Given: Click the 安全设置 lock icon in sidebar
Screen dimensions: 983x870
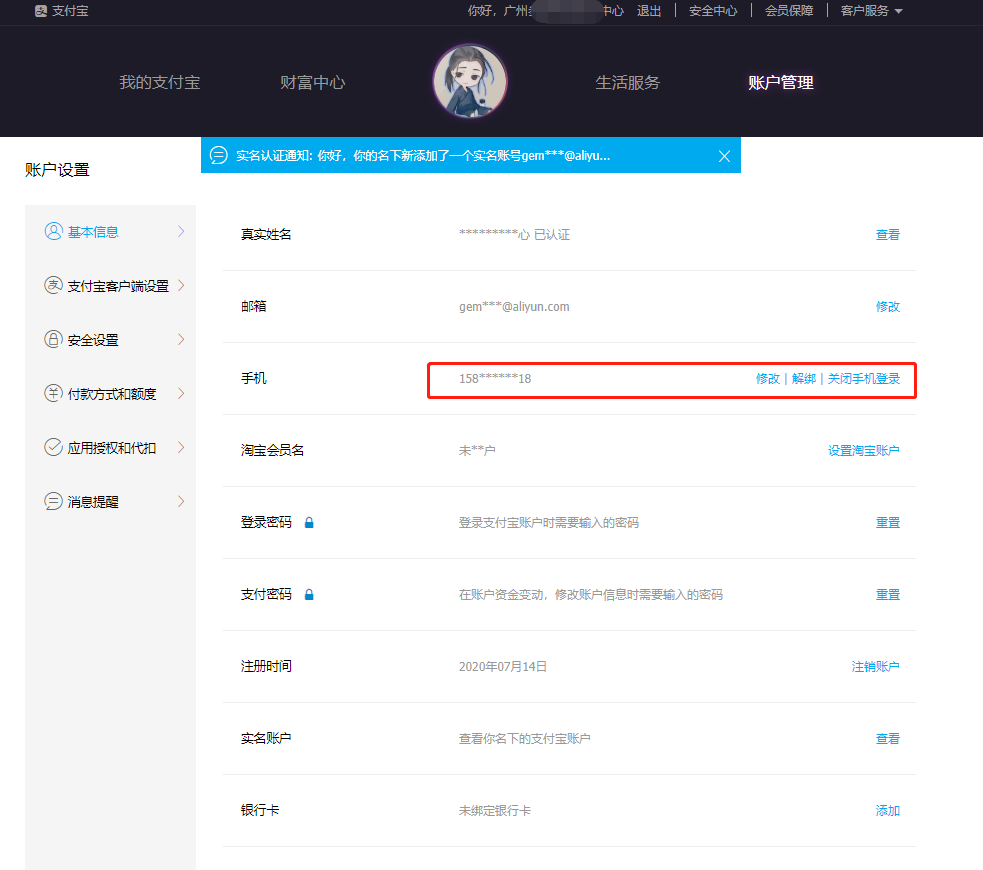Looking at the screenshot, I should [53, 339].
